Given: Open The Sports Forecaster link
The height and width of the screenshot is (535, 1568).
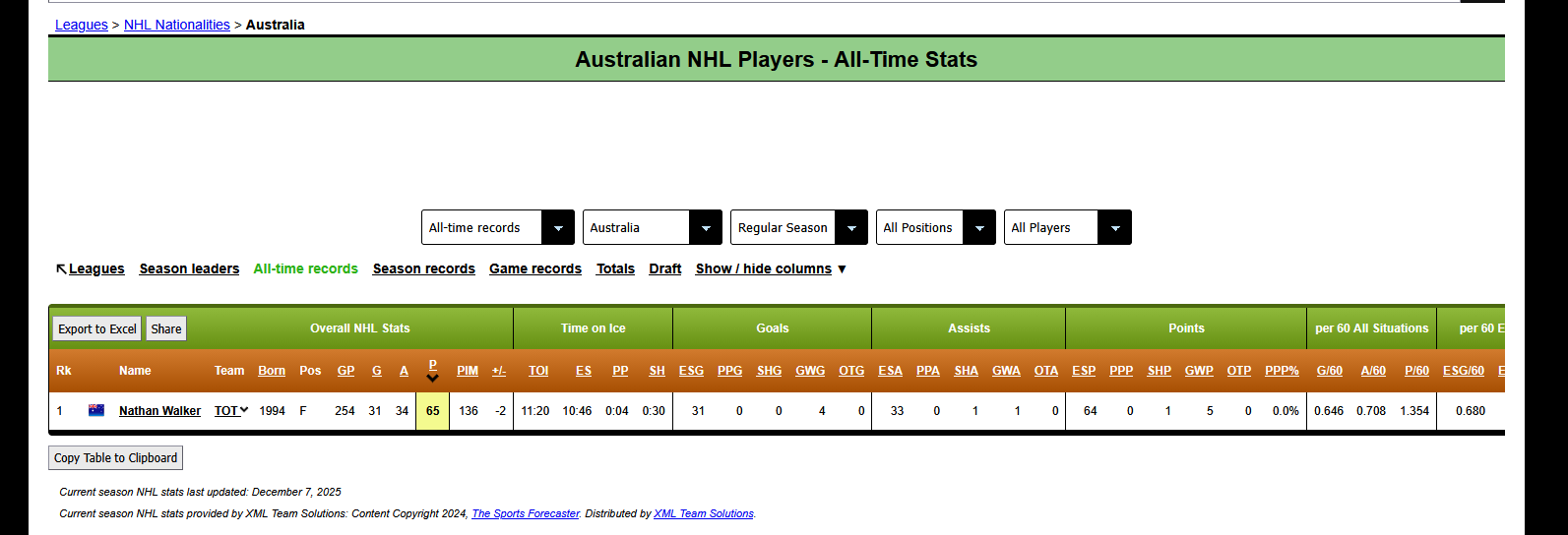Looking at the screenshot, I should (526, 513).
